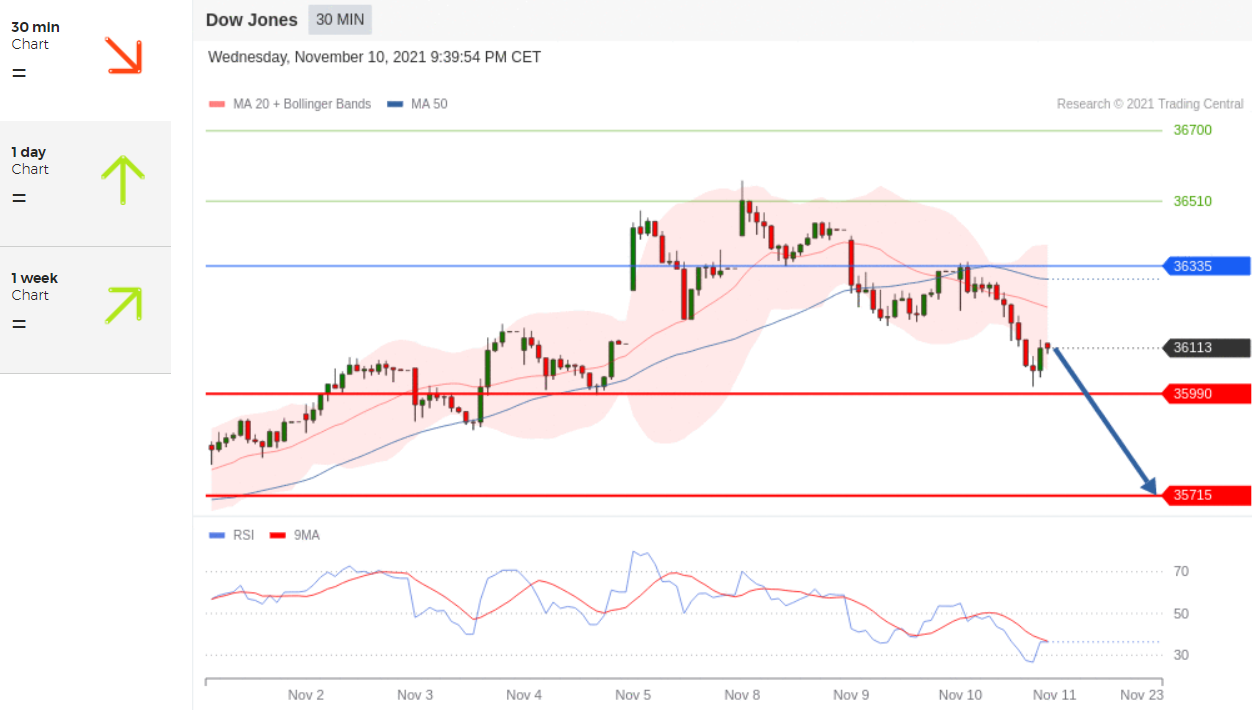Click the chart date and time text
The height and width of the screenshot is (710, 1252).
[x=374, y=57]
